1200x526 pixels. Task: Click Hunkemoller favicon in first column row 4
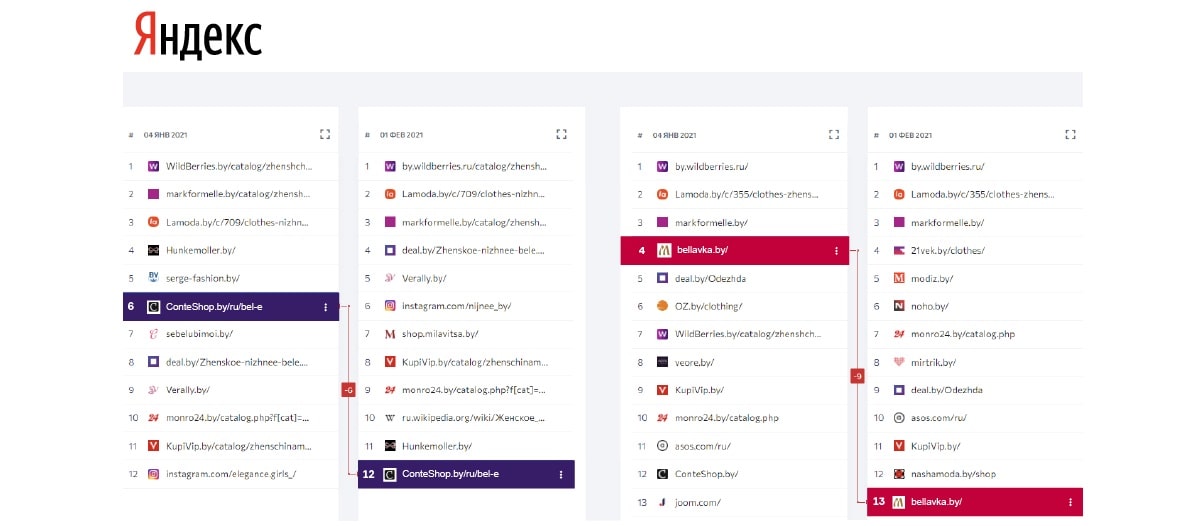(154, 250)
